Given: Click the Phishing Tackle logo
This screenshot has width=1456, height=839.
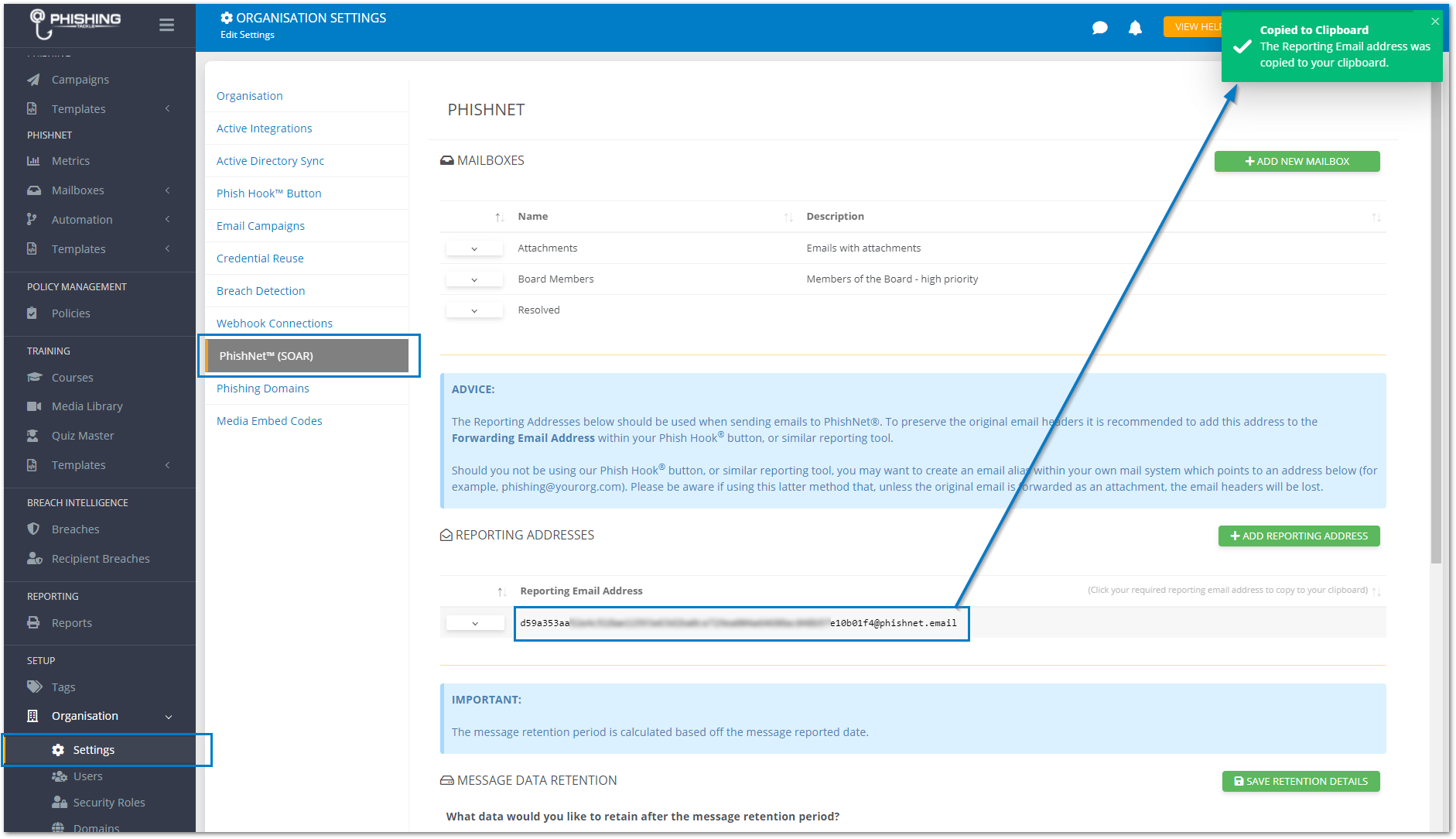Looking at the screenshot, I should click(x=75, y=24).
